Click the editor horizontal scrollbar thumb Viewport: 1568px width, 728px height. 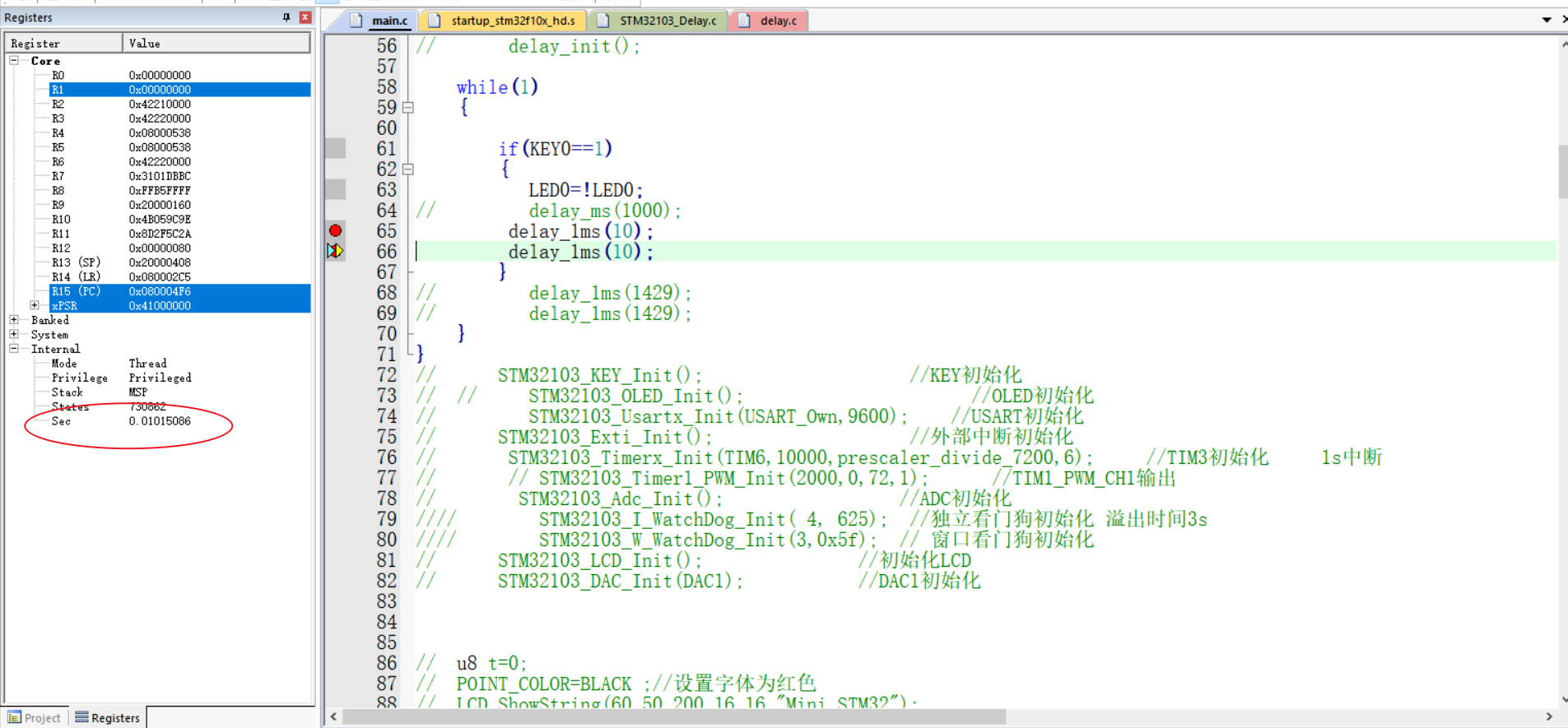[x=674, y=716]
